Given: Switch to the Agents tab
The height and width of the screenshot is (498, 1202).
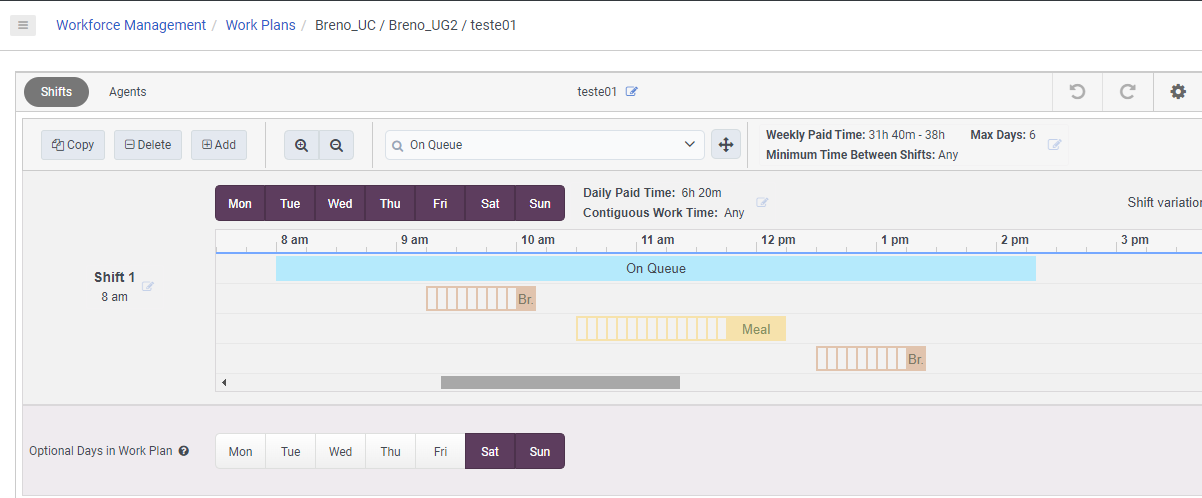Looking at the screenshot, I should pyautogui.click(x=128, y=92).
